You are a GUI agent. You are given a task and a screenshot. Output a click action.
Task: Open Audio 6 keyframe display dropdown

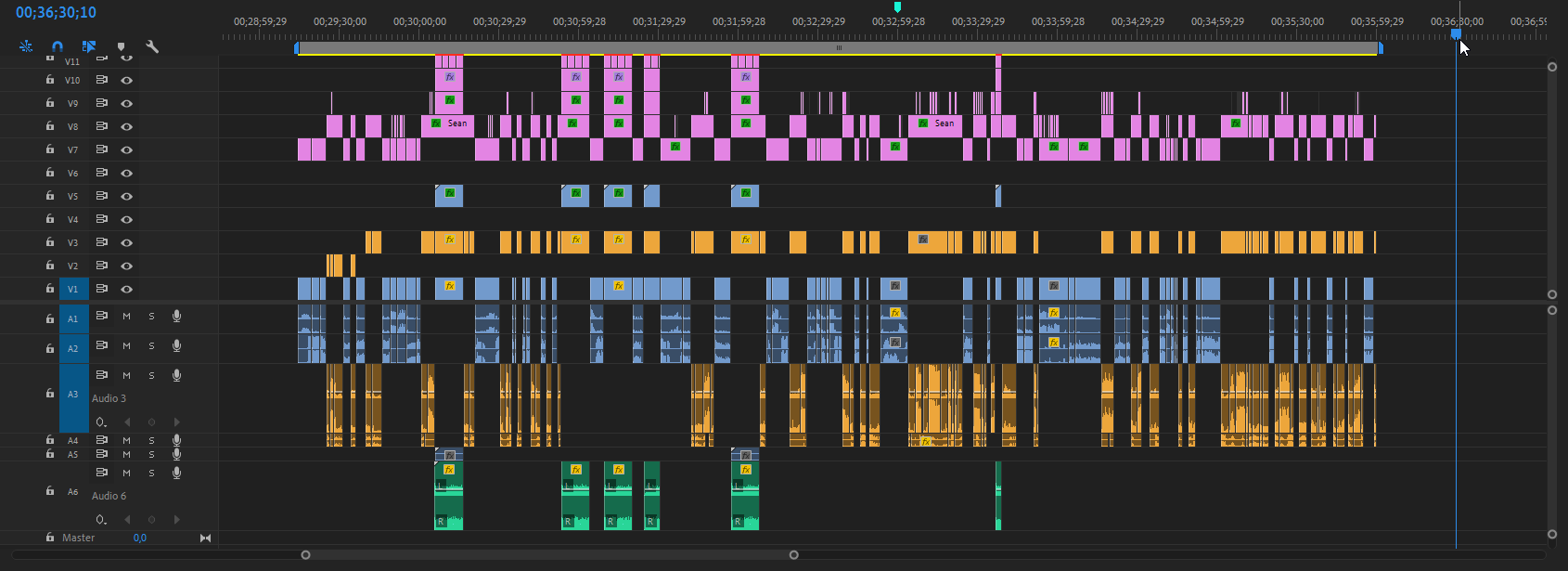point(101,520)
